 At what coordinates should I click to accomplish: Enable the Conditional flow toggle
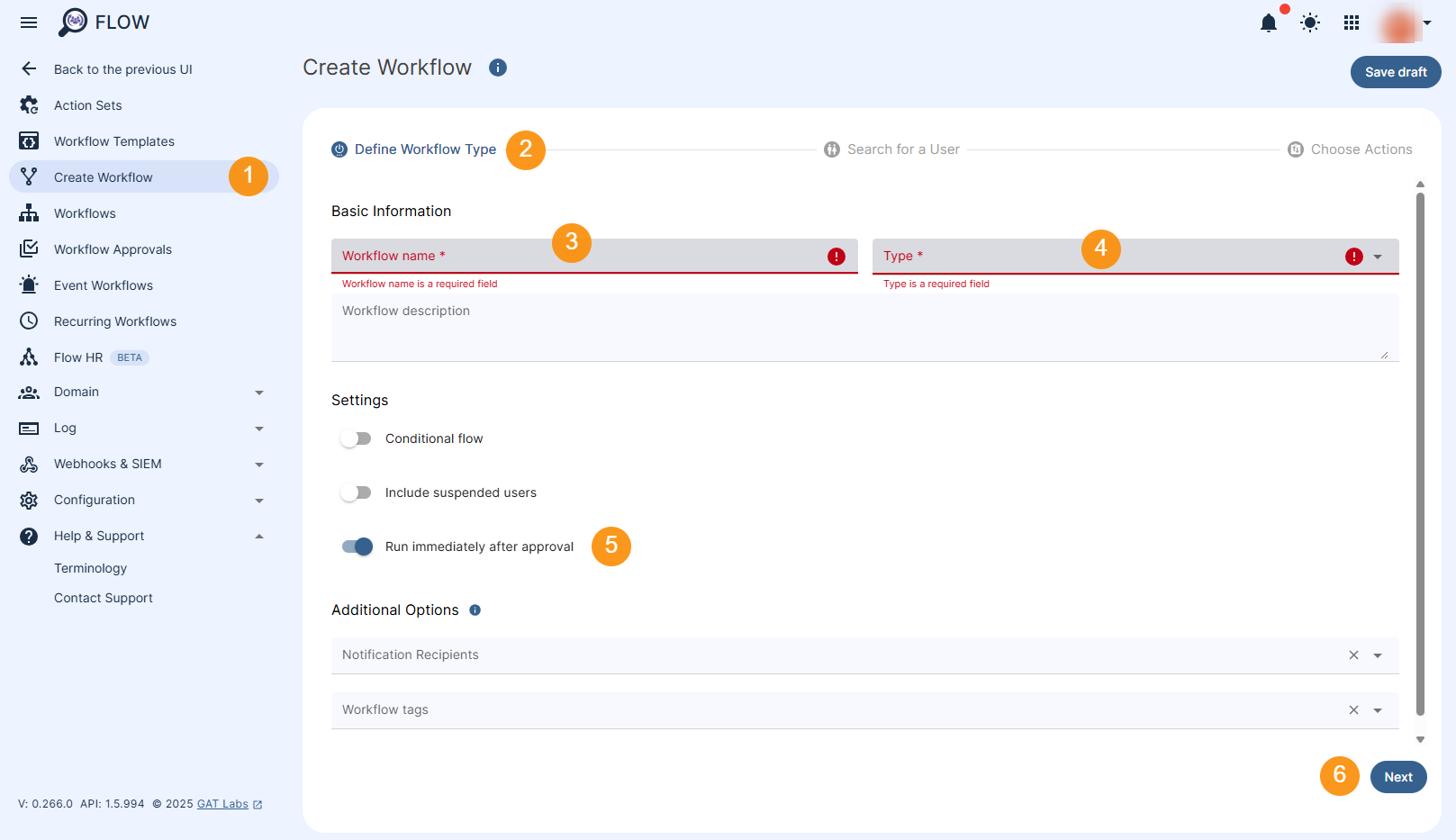pos(356,438)
